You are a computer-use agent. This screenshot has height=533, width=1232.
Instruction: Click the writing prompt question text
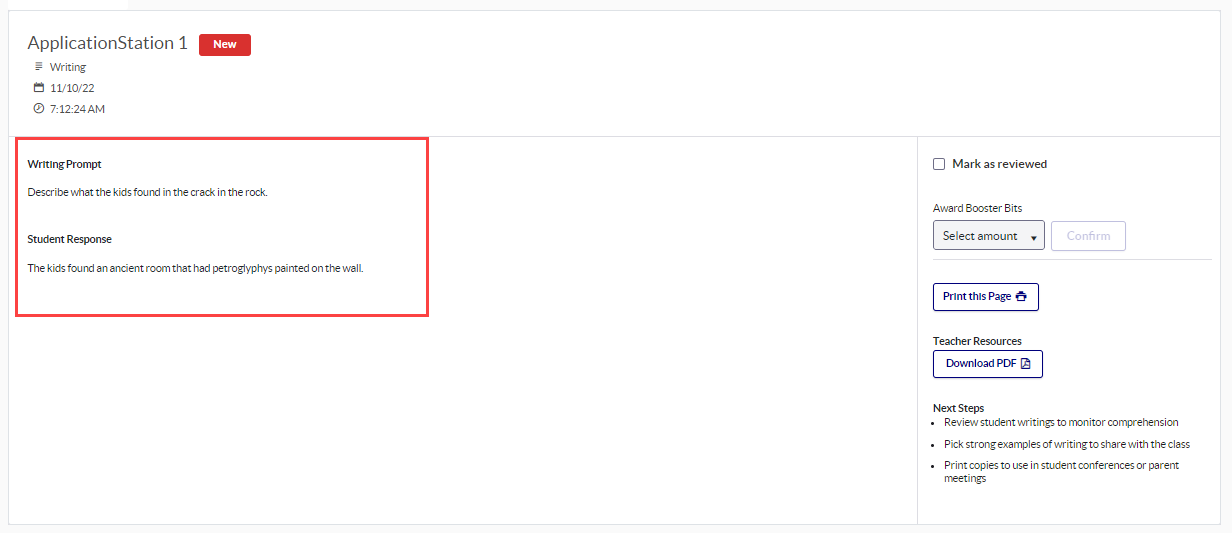147,192
